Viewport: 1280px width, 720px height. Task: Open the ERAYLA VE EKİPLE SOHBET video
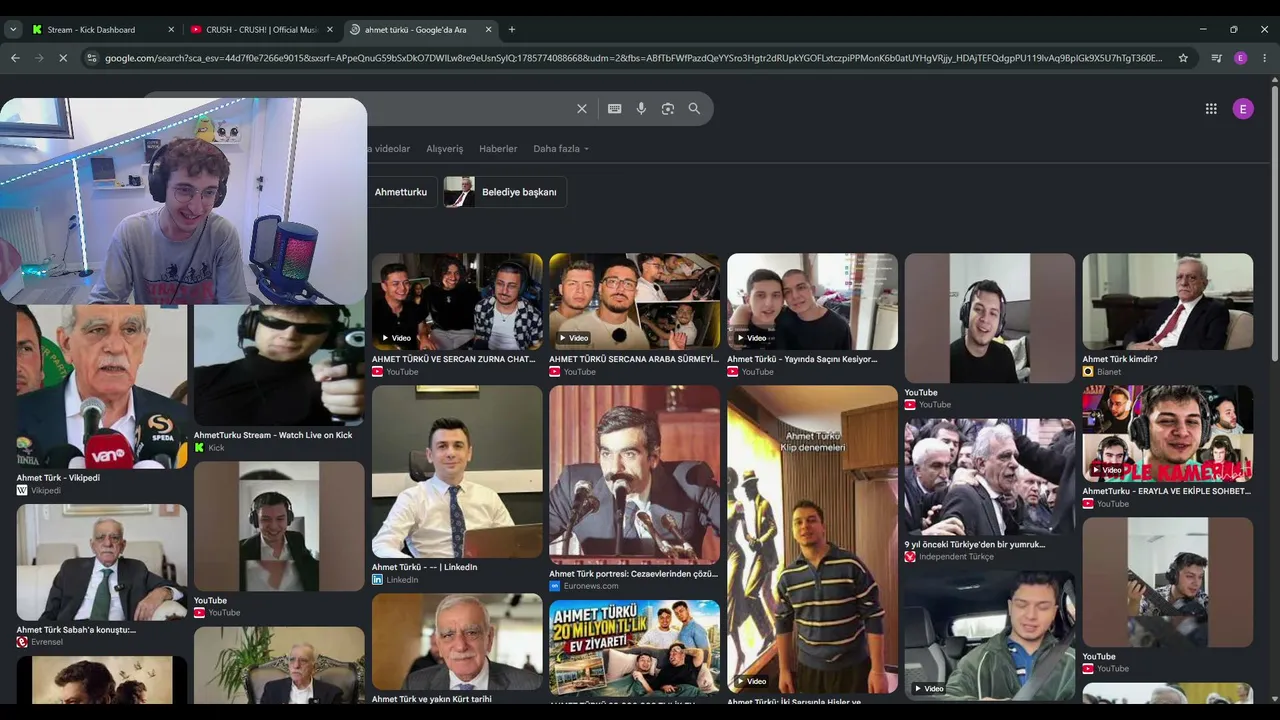(1167, 434)
